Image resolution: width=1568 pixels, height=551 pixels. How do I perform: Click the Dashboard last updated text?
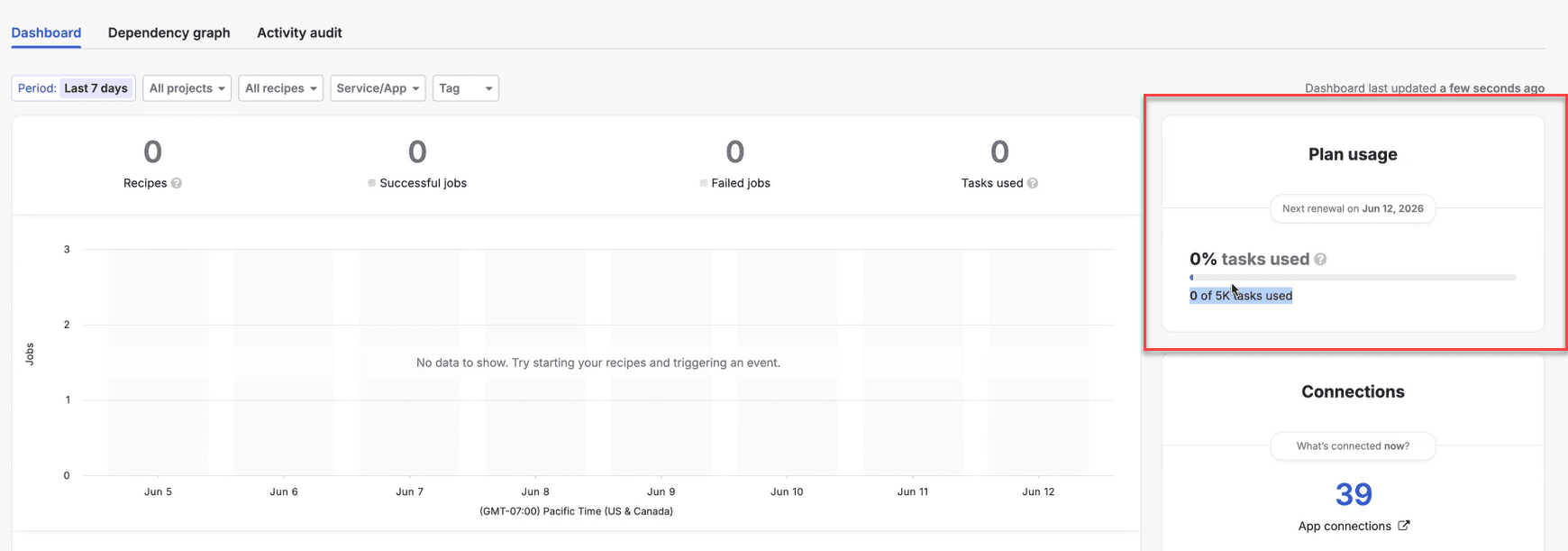(1425, 88)
